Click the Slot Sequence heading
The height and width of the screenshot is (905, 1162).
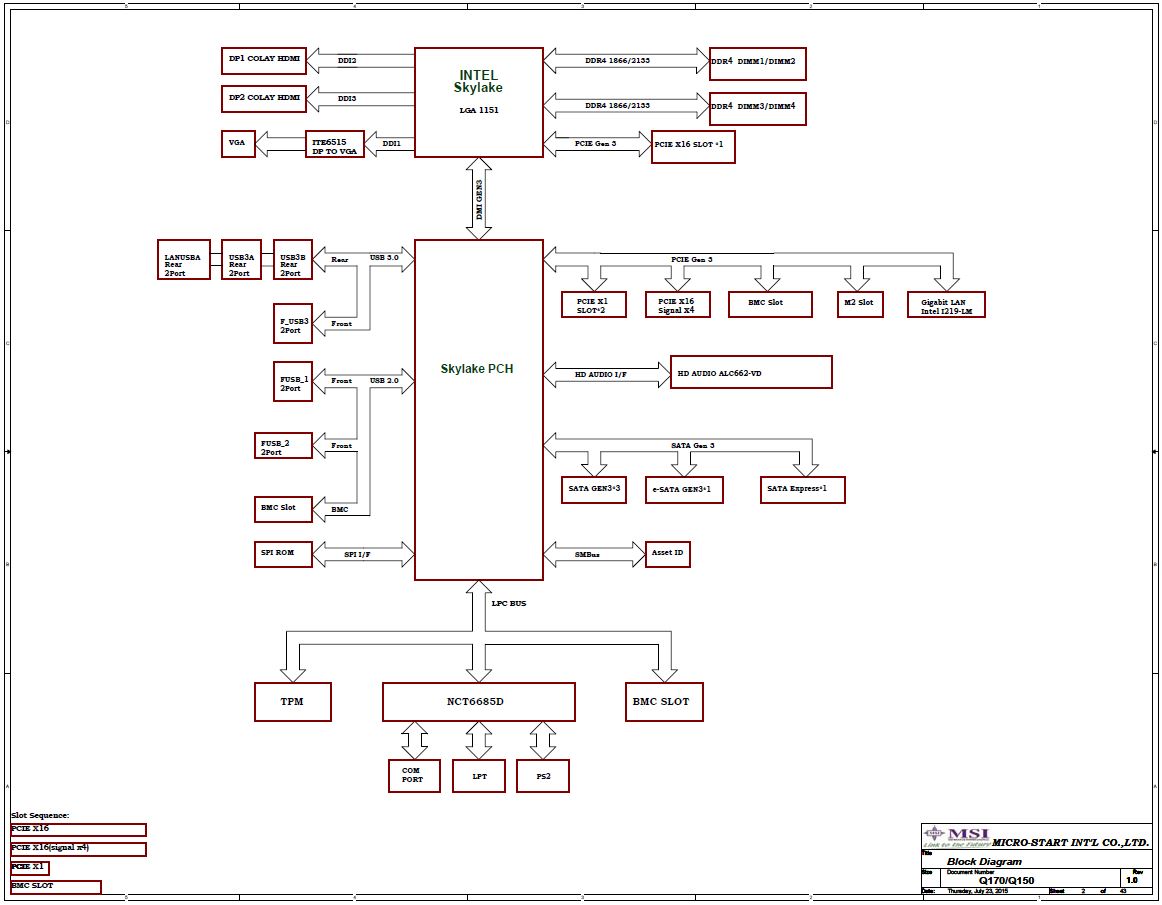pos(40,815)
